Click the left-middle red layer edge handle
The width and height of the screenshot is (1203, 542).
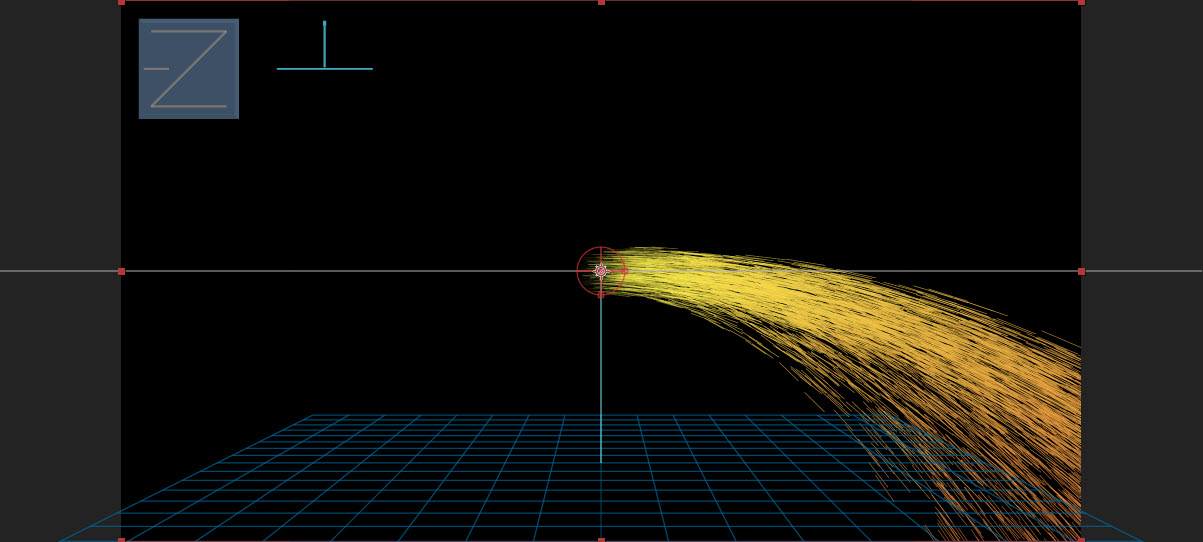point(121,271)
